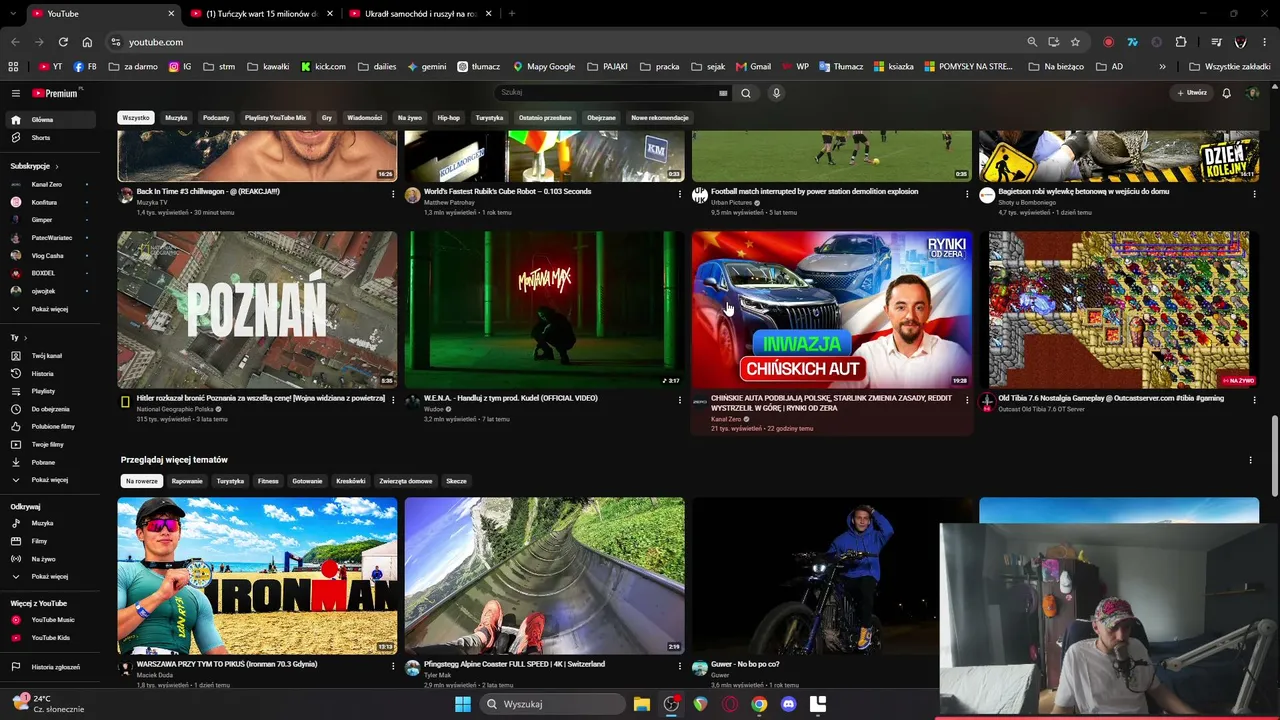Click the Utwórz create button

point(1192,93)
